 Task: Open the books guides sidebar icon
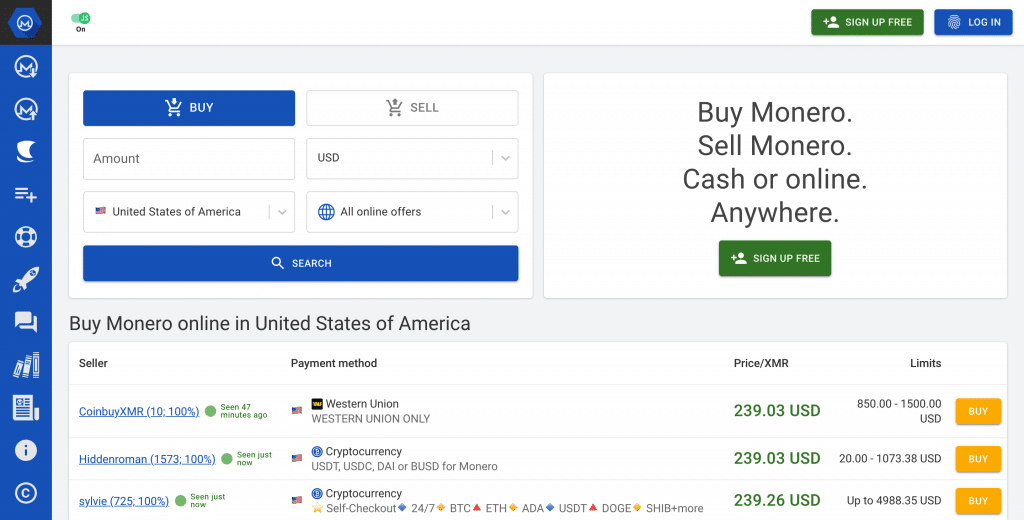[x=25, y=365]
